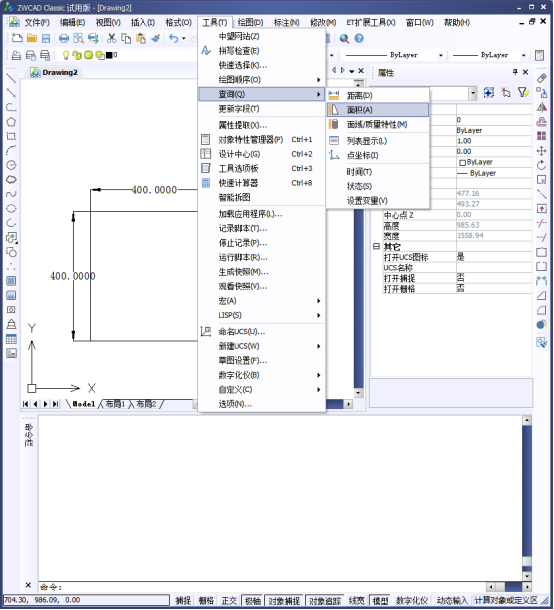The image size is (554, 610).
Task: Expand the LISP(S) submenu
Action: point(261,315)
